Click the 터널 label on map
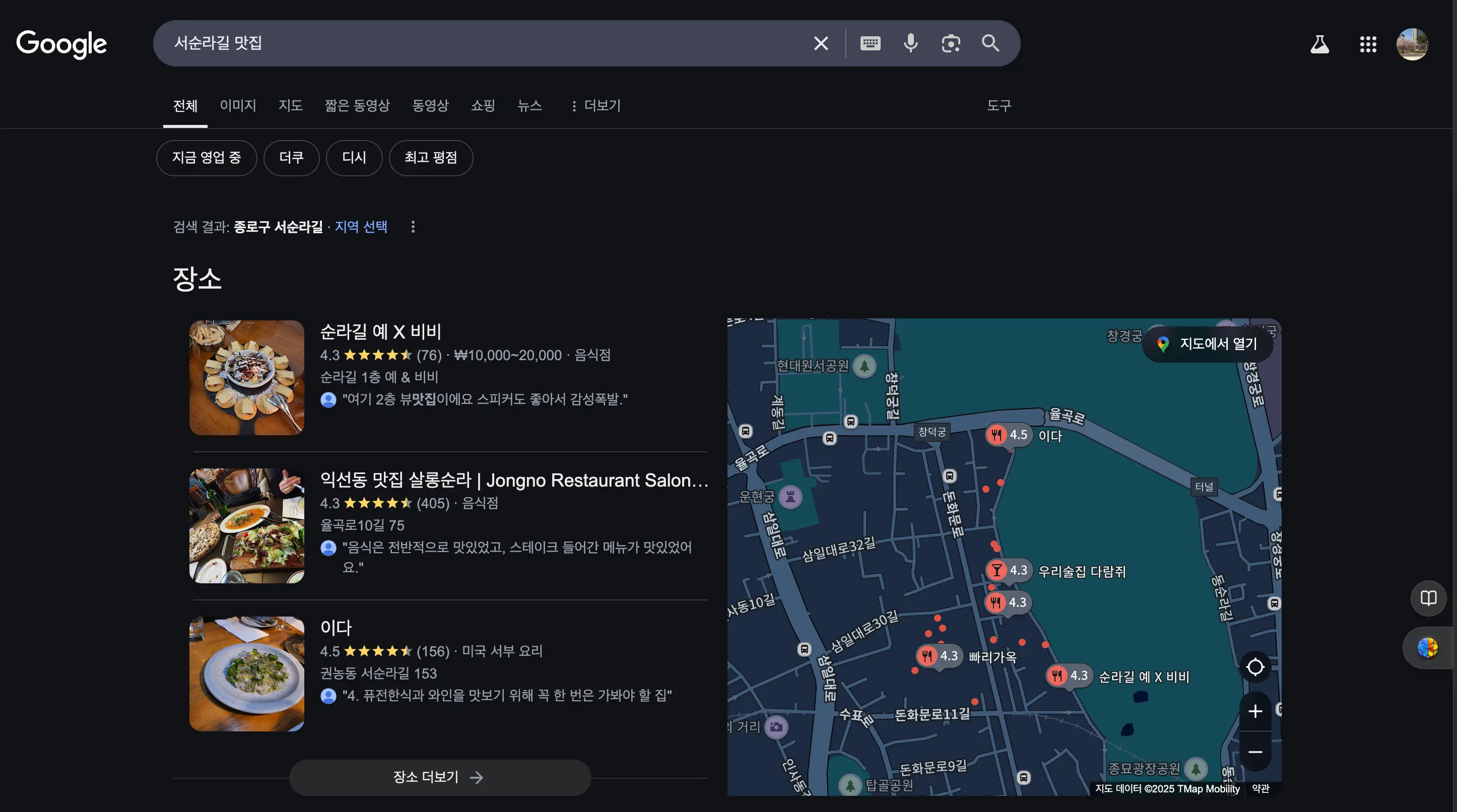 [x=1204, y=487]
